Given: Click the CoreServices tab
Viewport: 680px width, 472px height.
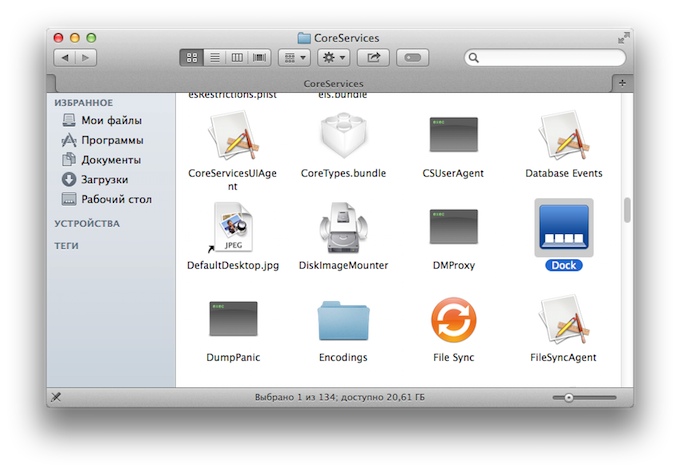Looking at the screenshot, I should tap(333, 84).
